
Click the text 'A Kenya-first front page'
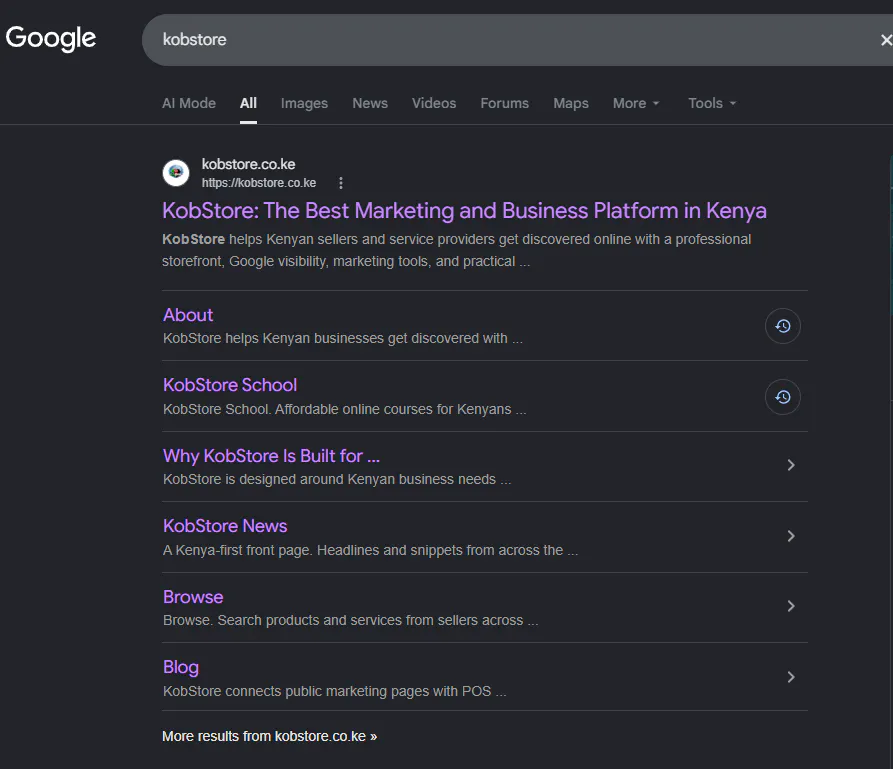[237, 550]
